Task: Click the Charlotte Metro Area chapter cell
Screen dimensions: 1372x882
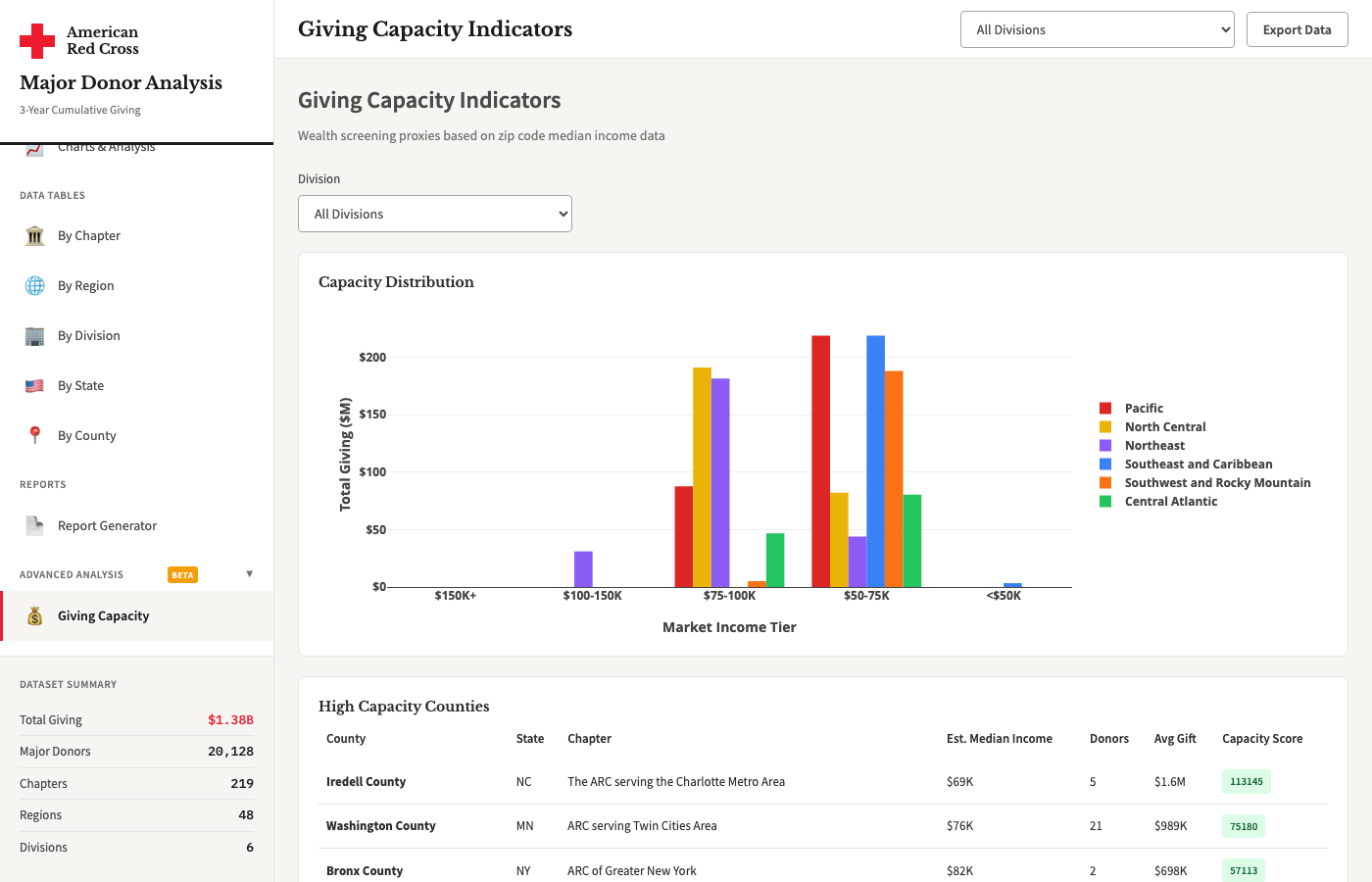Action: (x=676, y=782)
